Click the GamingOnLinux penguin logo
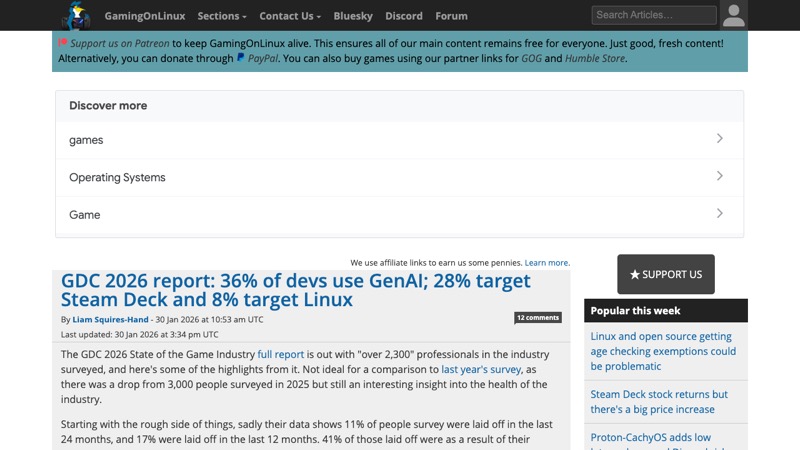Image resolution: width=800 pixels, height=450 pixels. pyautogui.click(x=76, y=15)
